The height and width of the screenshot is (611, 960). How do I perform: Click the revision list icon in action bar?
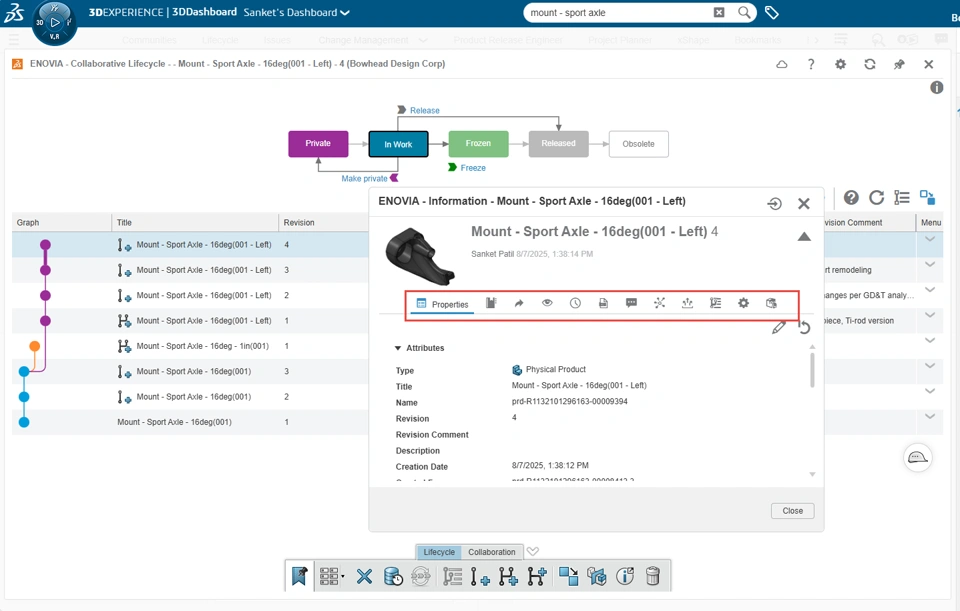point(452,576)
